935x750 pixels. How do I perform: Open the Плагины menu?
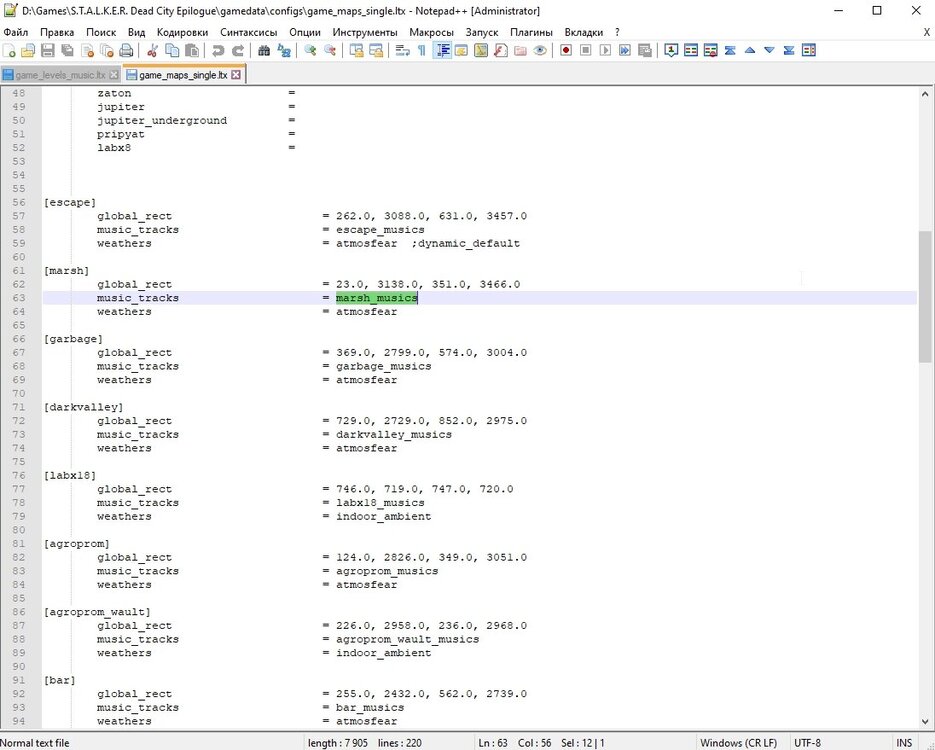tap(531, 32)
